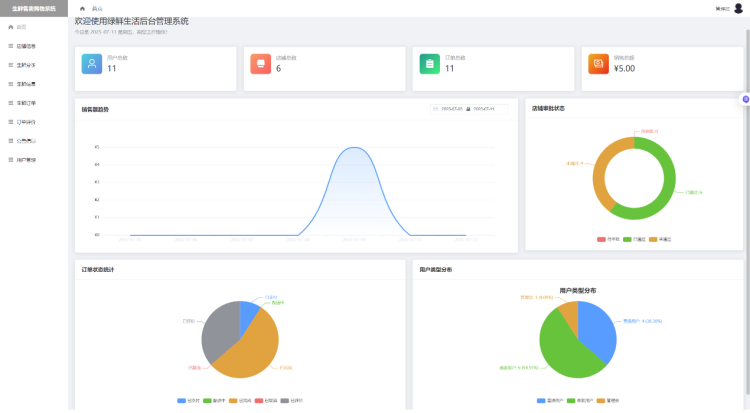Click the blue user total (用户总数) card icon
Screen dimensions: 750x413
[x=92, y=64]
